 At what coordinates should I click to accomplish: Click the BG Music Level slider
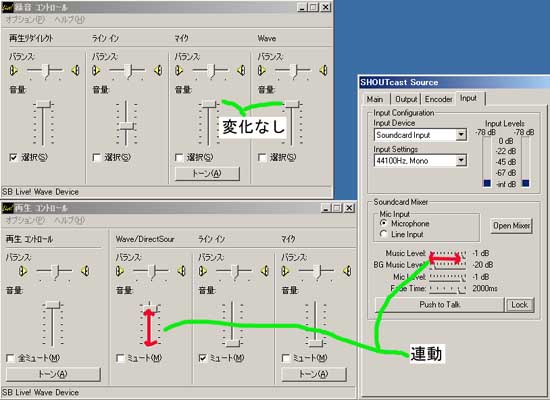[448, 266]
